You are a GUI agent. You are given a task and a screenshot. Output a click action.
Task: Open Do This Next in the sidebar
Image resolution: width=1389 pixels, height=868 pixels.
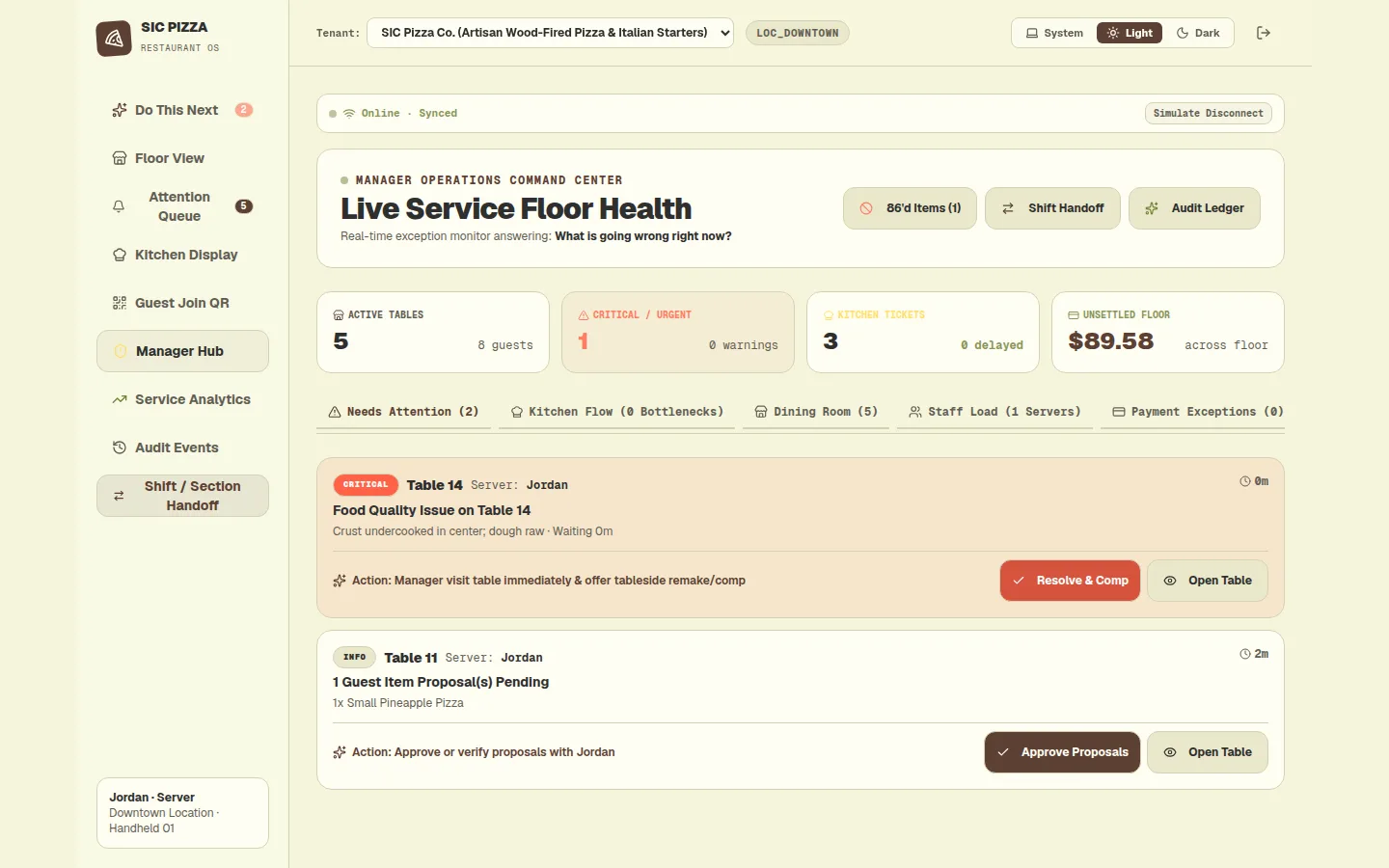pos(182,110)
